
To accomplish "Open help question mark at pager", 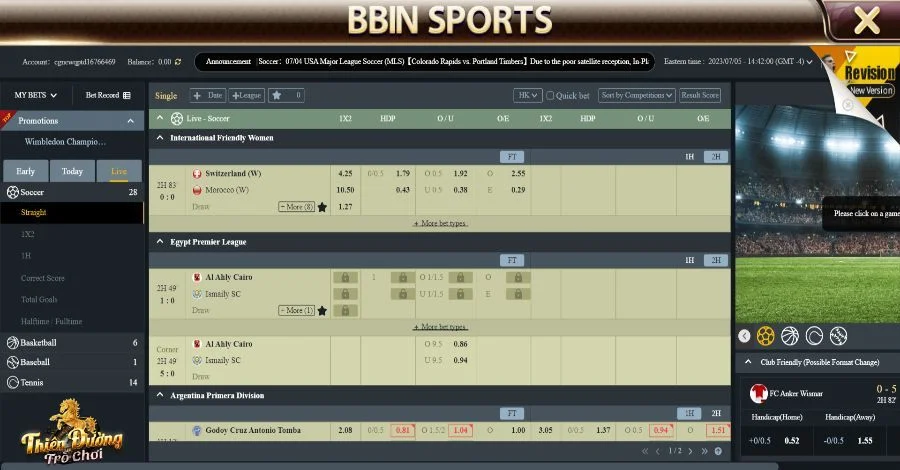I will point(718,451).
